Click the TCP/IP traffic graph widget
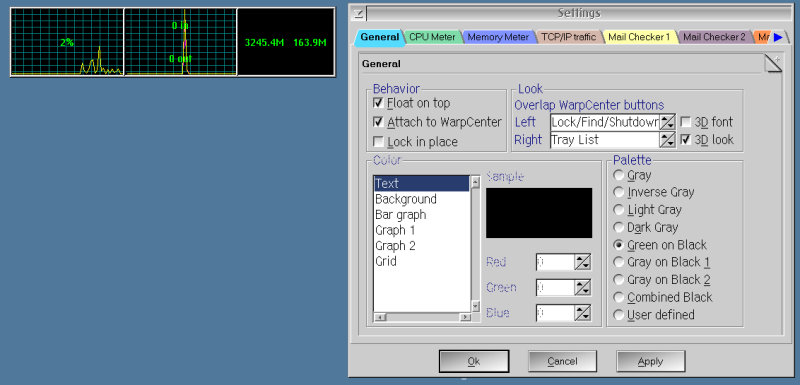 click(x=181, y=42)
